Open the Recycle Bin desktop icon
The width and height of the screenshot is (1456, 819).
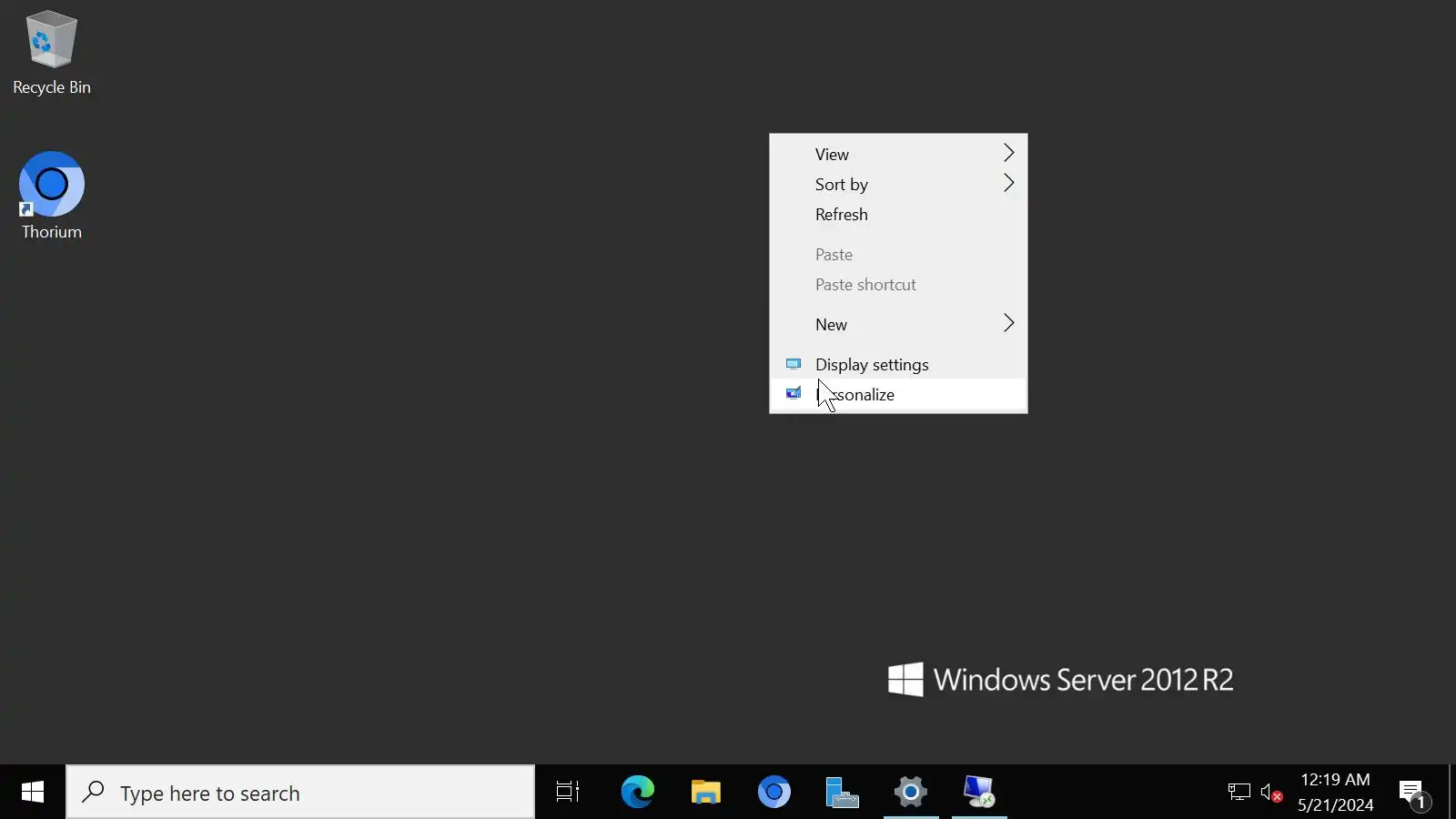coord(52,53)
